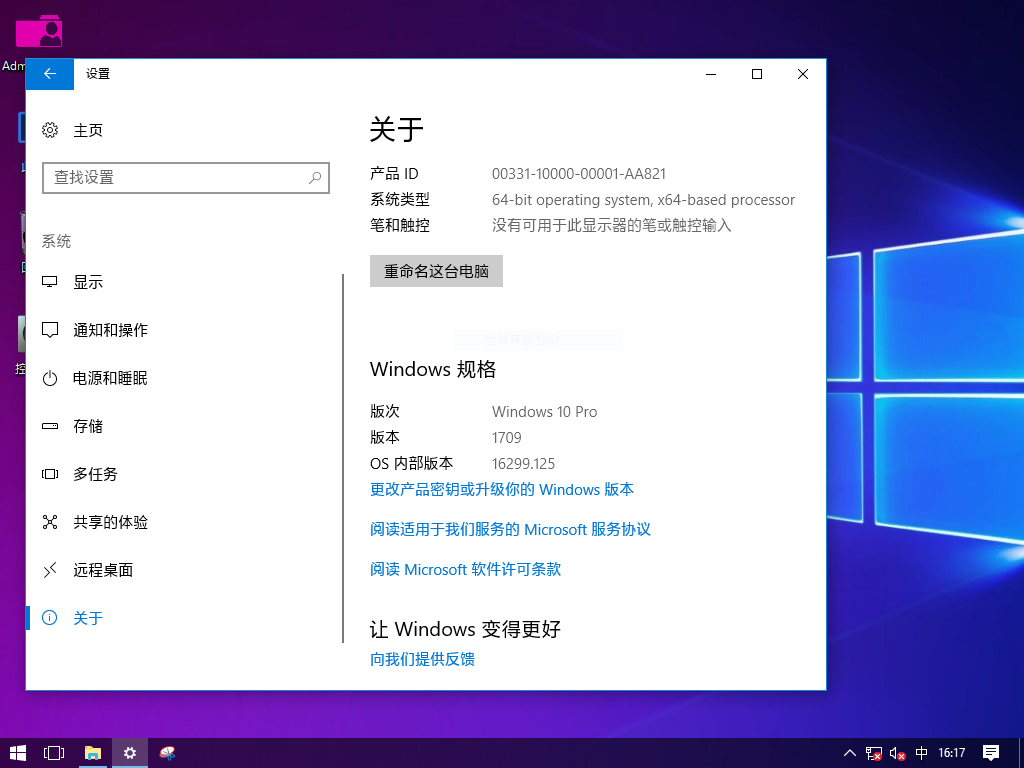Click in the 查找设置 search box
1024x768 pixels.
pyautogui.click(x=175, y=178)
